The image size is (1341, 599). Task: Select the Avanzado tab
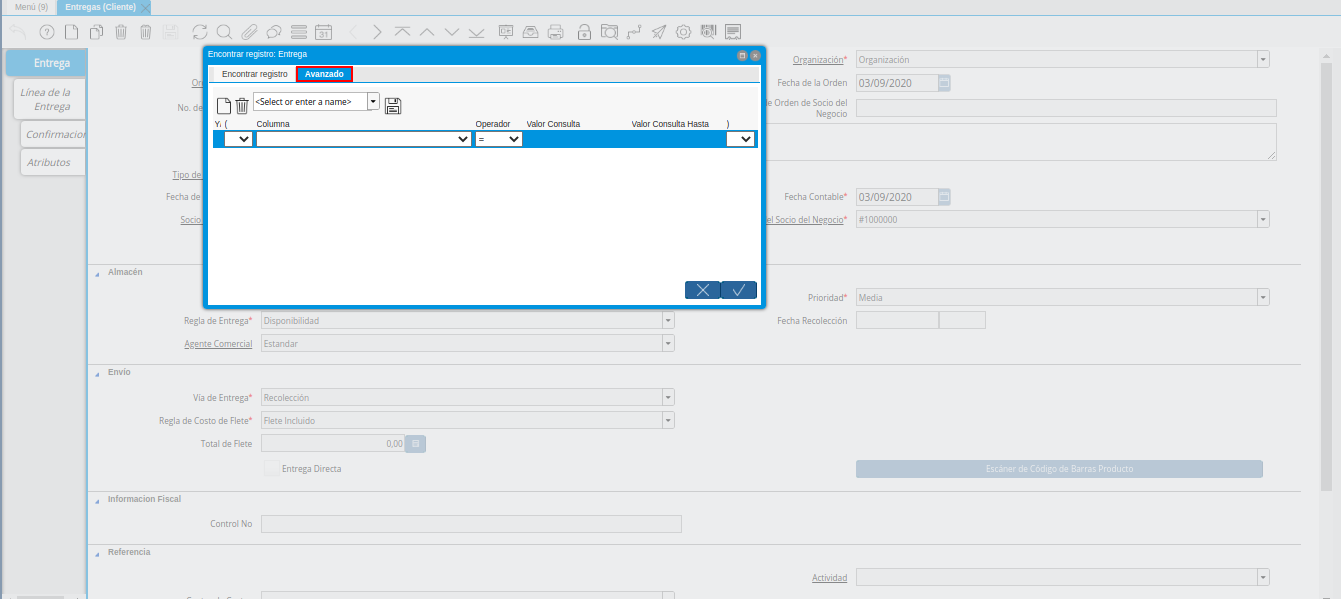325,74
